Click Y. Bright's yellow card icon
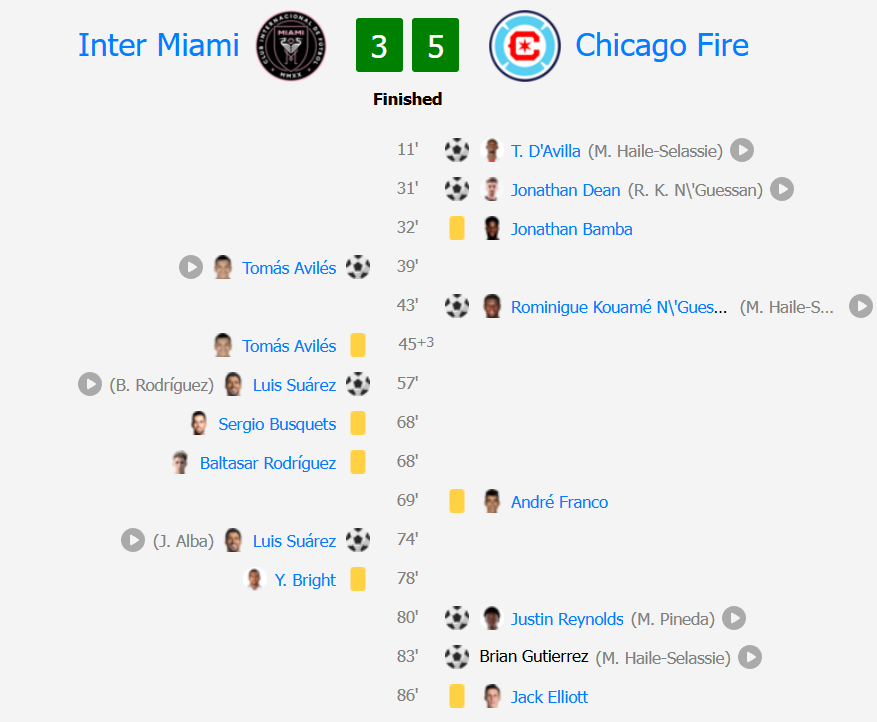The image size is (877, 722). (358, 580)
